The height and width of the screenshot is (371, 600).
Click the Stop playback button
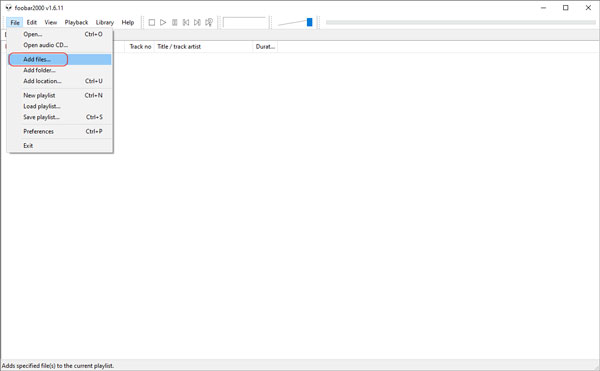pos(152,23)
